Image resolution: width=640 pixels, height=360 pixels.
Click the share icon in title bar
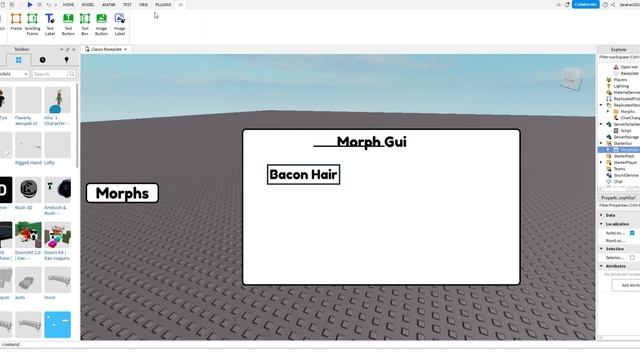(613, 4)
